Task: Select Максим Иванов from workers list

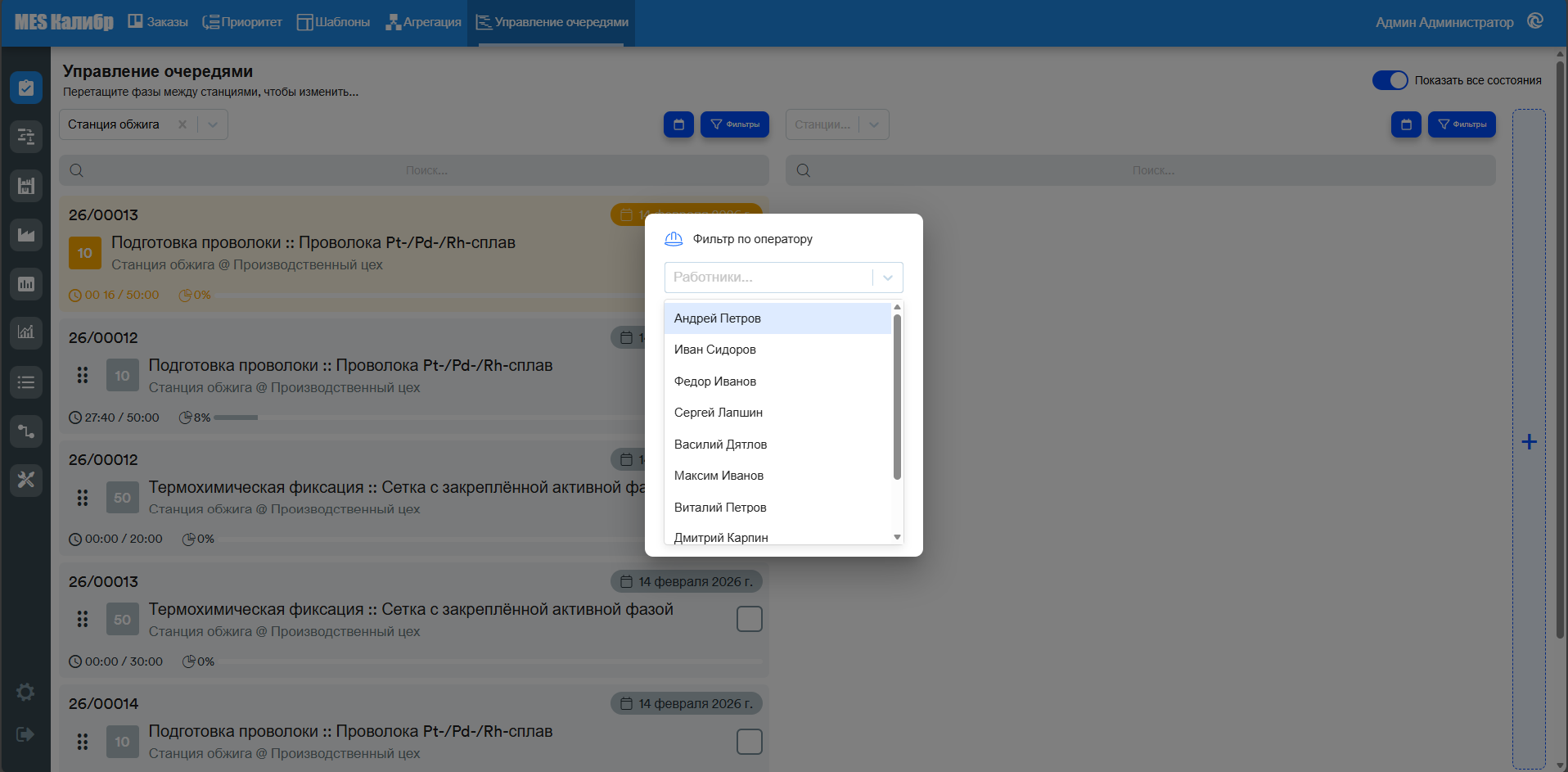Action: (777, 476)
